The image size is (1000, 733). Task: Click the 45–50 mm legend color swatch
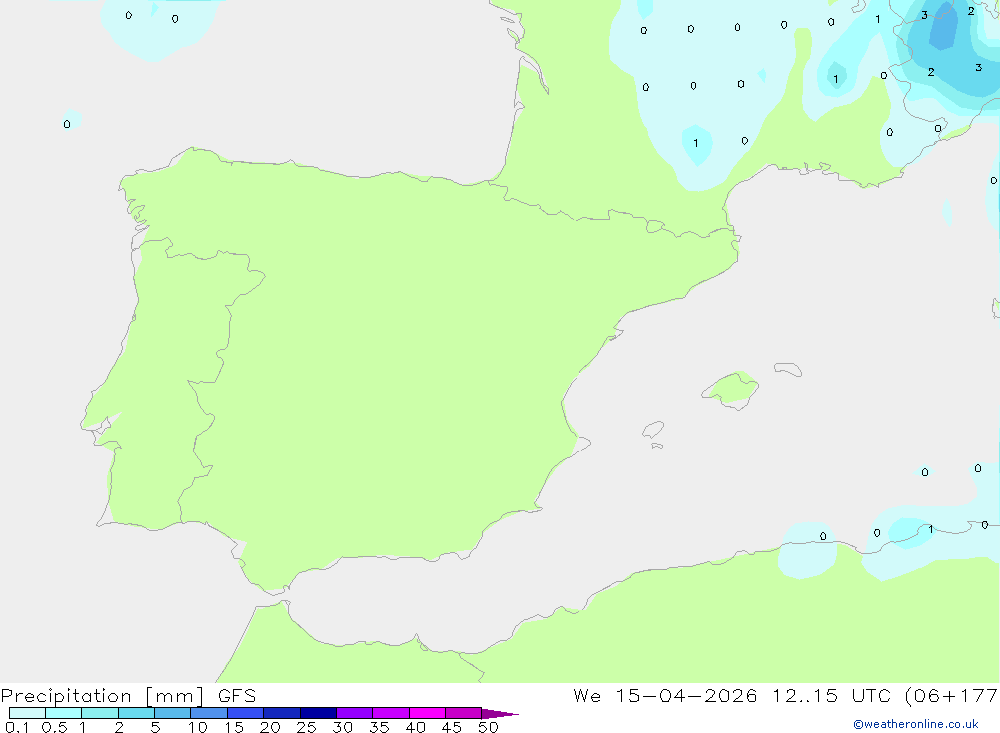pyautogui.click(x=464, y=713)
